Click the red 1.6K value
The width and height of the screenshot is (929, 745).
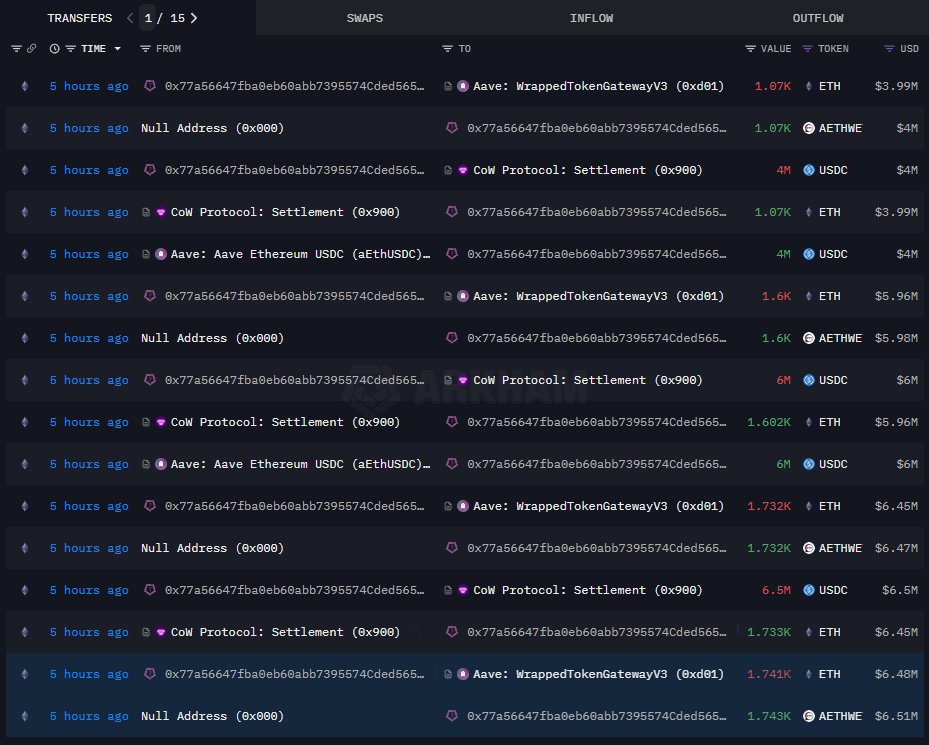point(776,296)
